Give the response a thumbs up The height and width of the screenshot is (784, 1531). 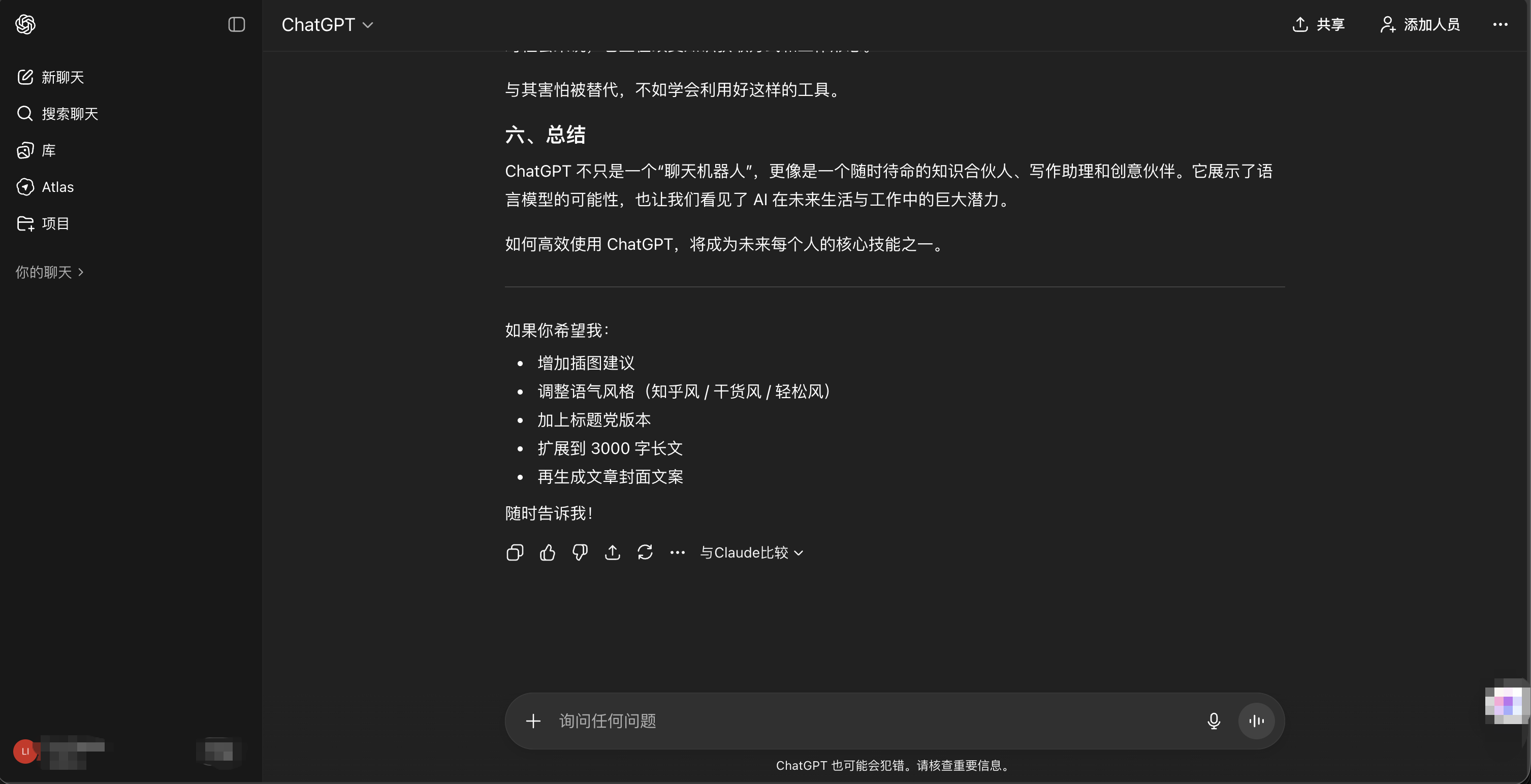pyautogui.click(x=548, y=552)
